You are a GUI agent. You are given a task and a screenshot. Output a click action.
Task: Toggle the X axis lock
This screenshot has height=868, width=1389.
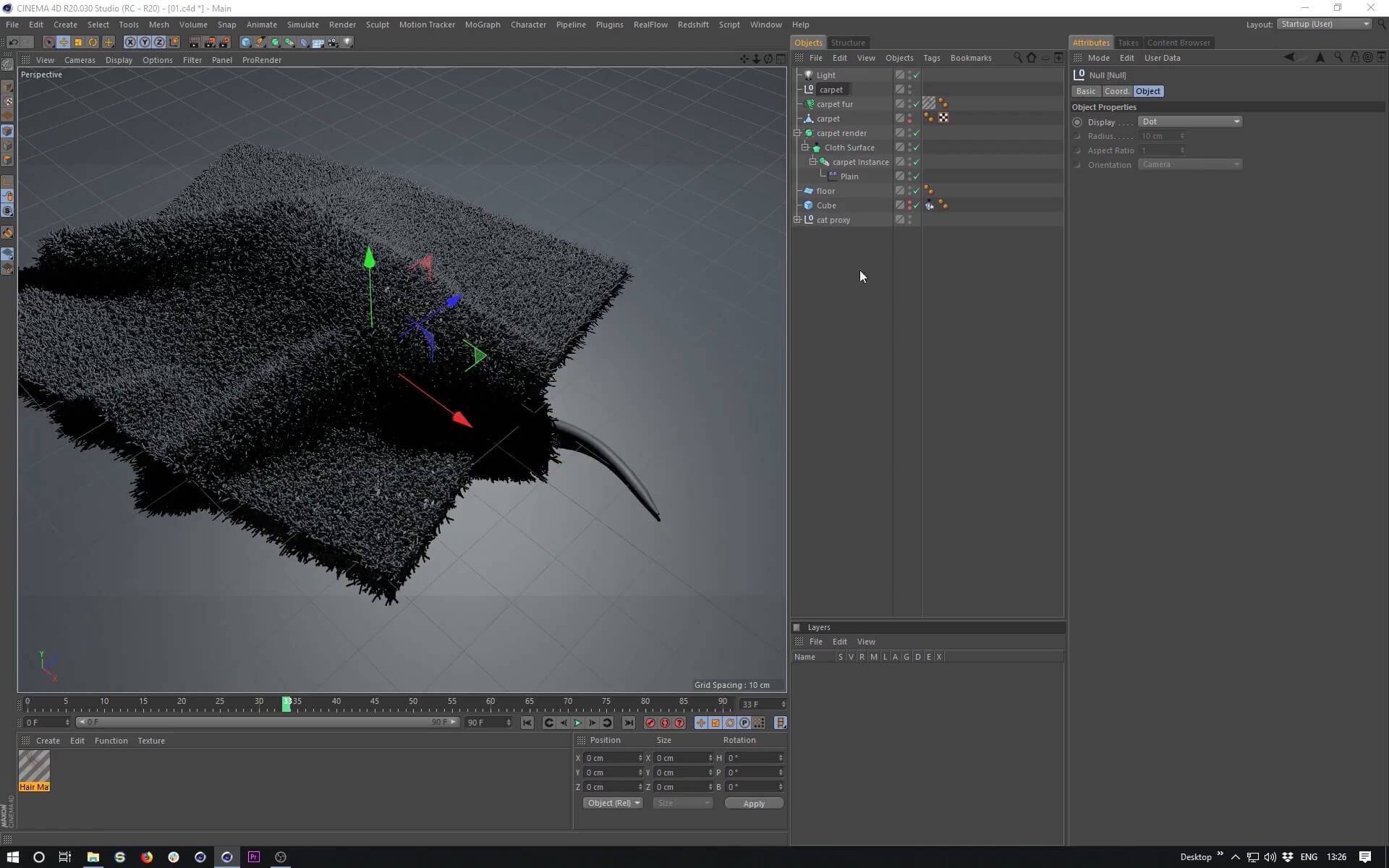tap(130, 43)
